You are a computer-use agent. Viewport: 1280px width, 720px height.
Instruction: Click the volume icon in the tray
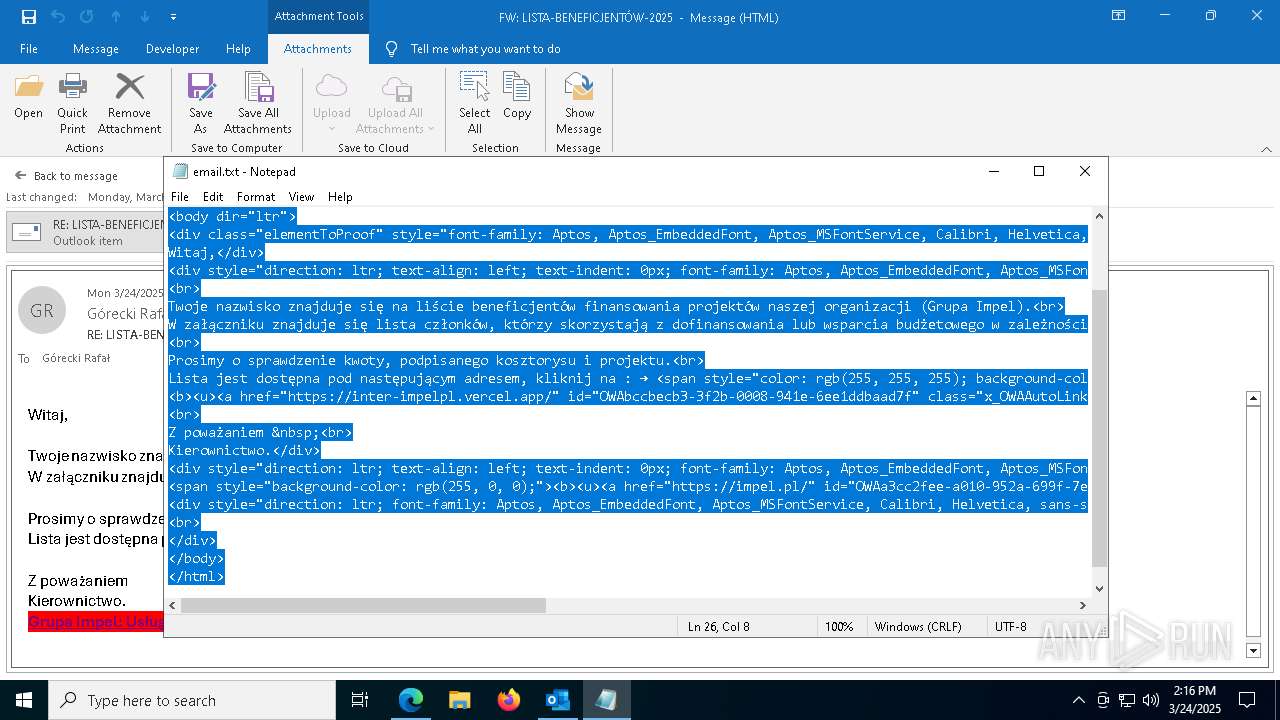(x=1150, y=700)
